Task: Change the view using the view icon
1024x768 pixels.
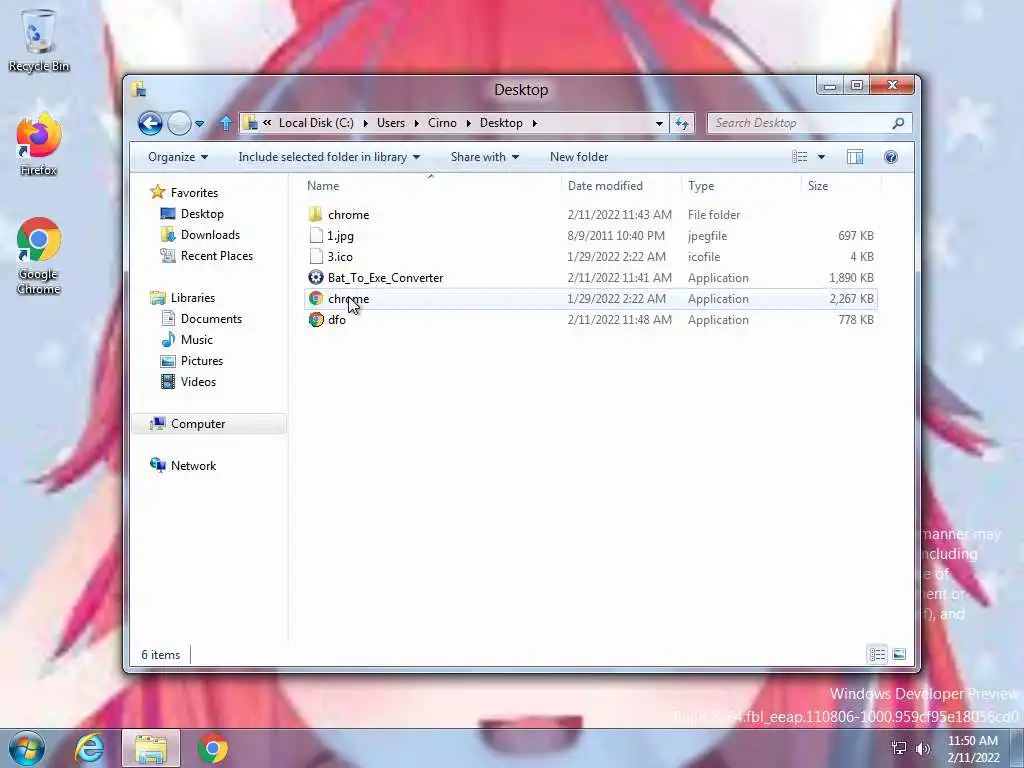Action: (x=799, y=157)
